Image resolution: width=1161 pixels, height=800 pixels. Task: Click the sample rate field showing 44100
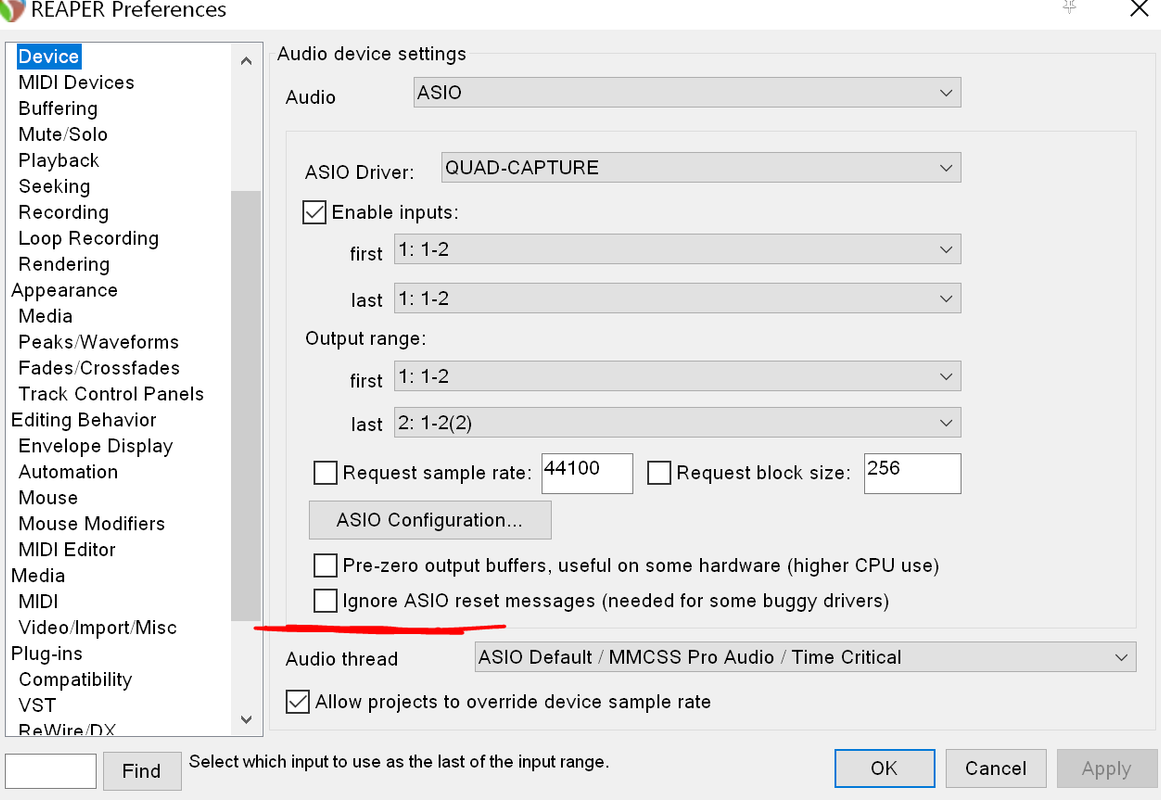pos(587,473)
